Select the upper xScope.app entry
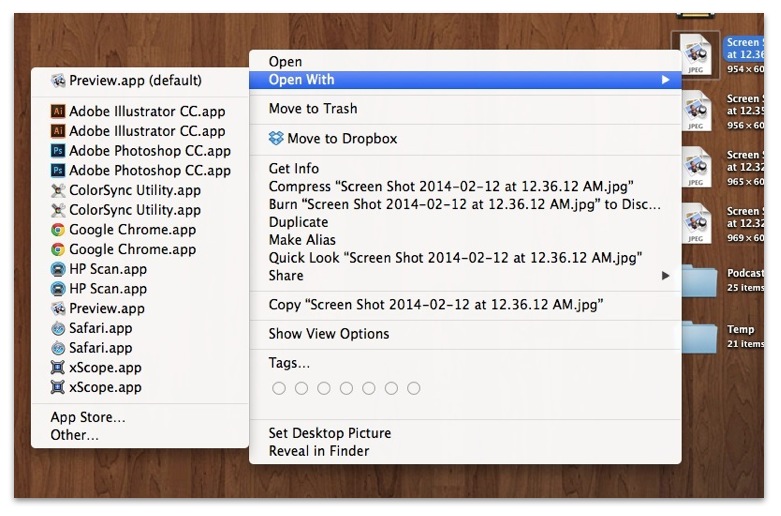This screenshot has width=781, height=516. 139,368
